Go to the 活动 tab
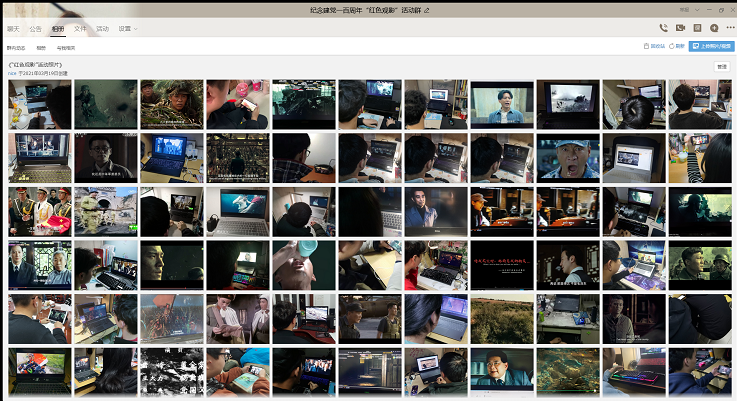Screen dimensions: 737x401 [102, 29]
